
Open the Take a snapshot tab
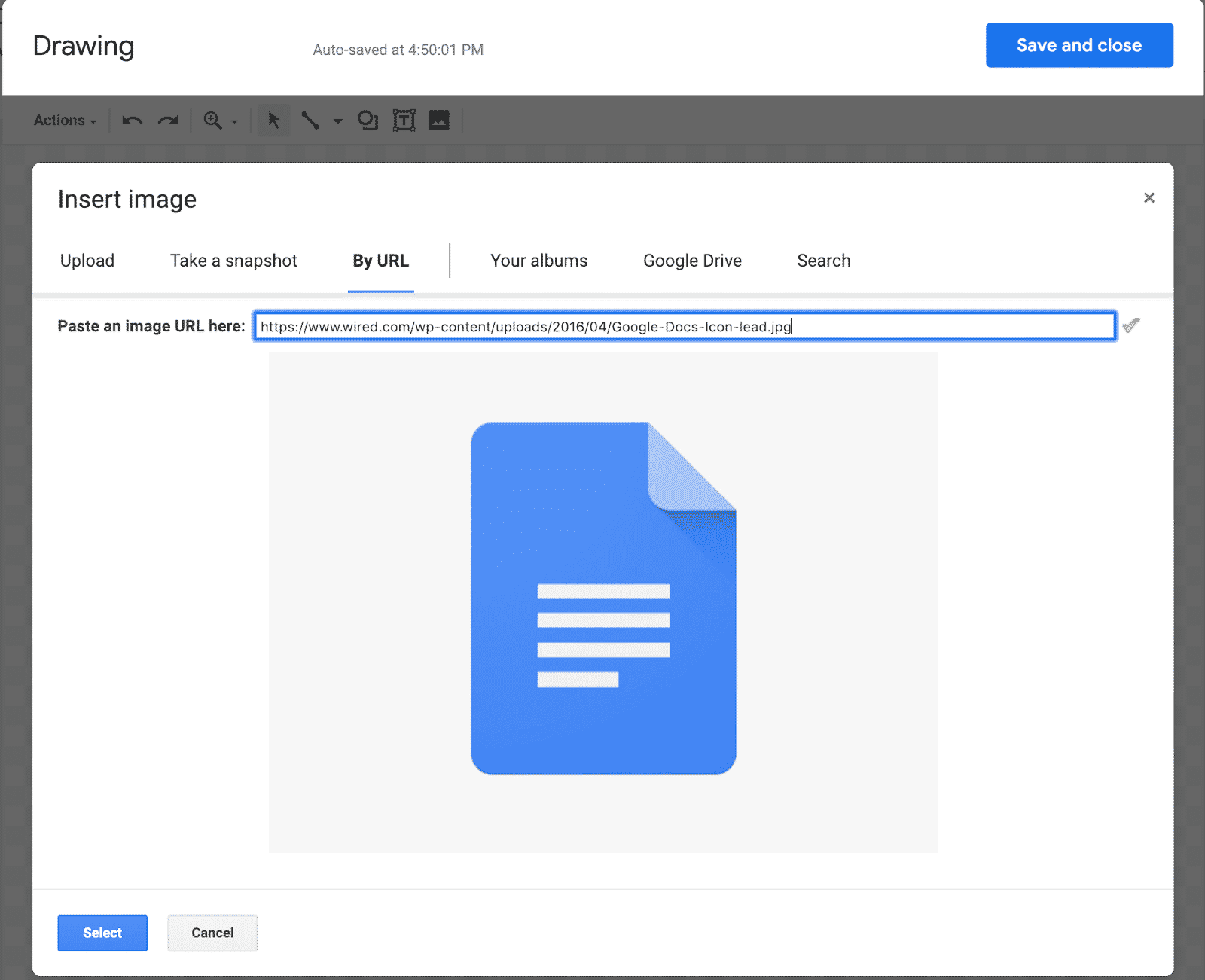[233, 261]
